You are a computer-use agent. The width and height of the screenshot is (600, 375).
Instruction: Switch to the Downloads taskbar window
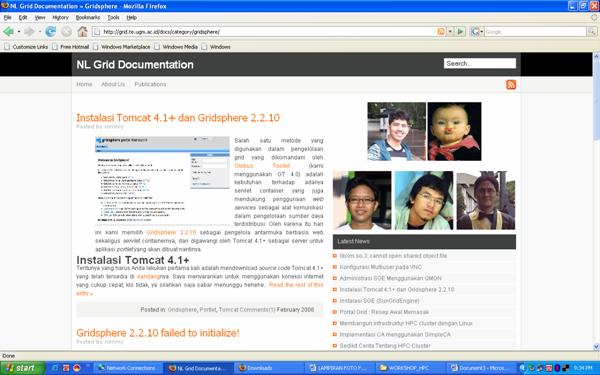268,368
